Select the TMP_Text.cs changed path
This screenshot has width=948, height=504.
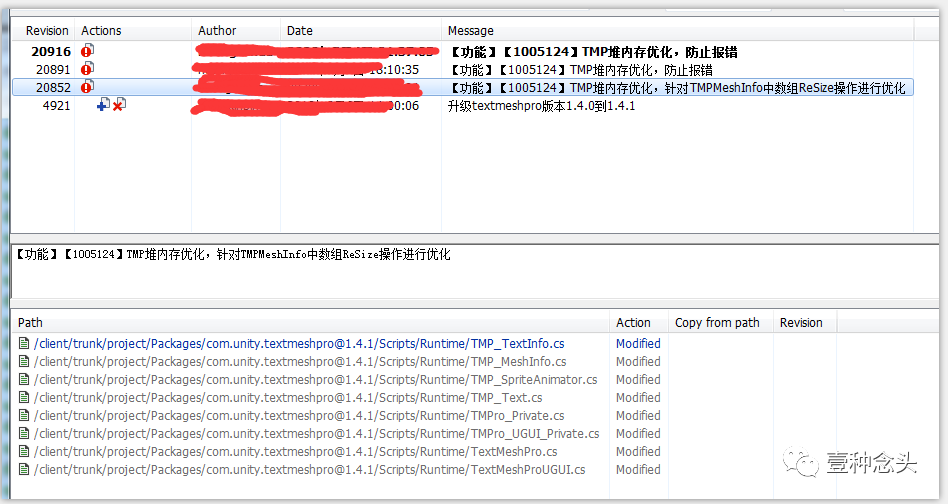coord(288,398)
